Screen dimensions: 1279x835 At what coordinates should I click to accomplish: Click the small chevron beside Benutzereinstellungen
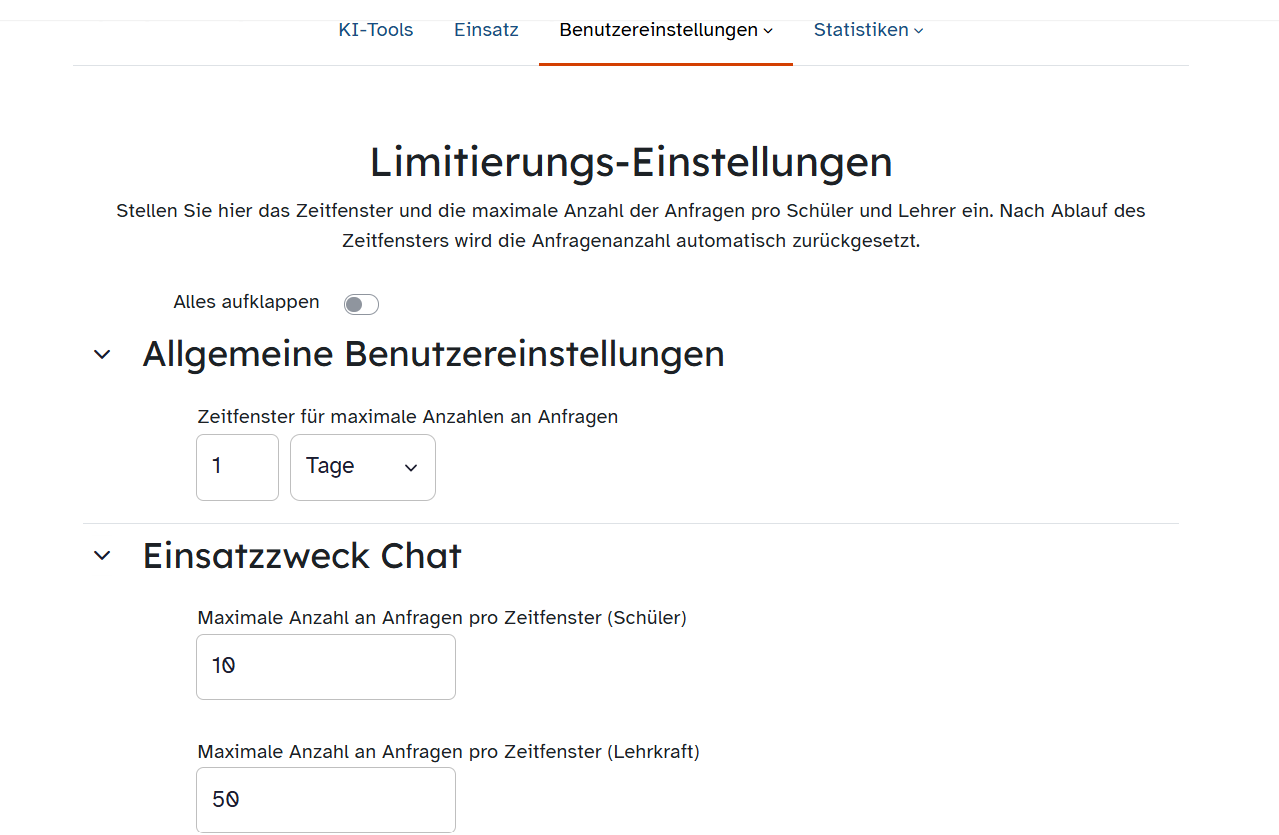[x=768, y=31]
